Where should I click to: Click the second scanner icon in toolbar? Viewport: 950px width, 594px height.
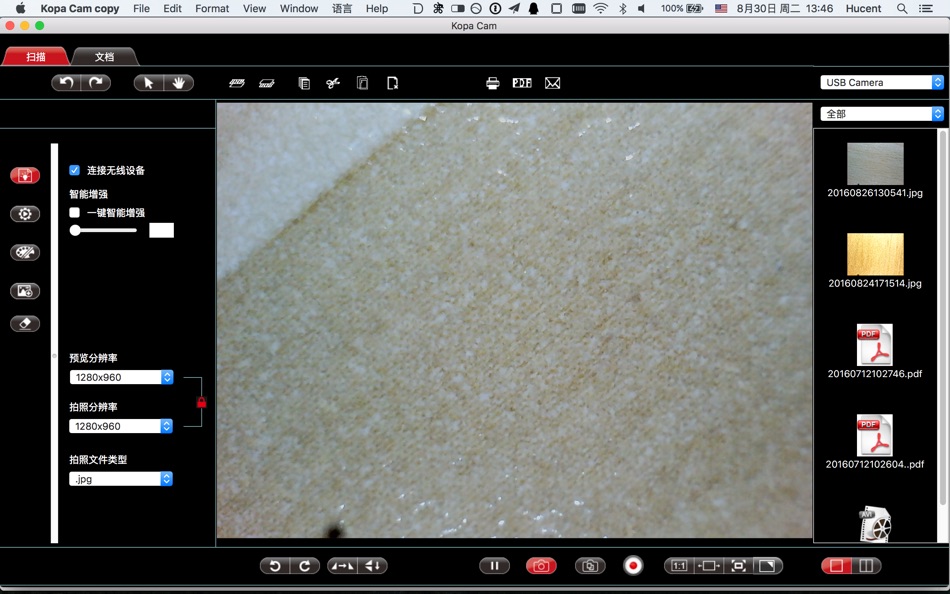[x=267, y=83]
